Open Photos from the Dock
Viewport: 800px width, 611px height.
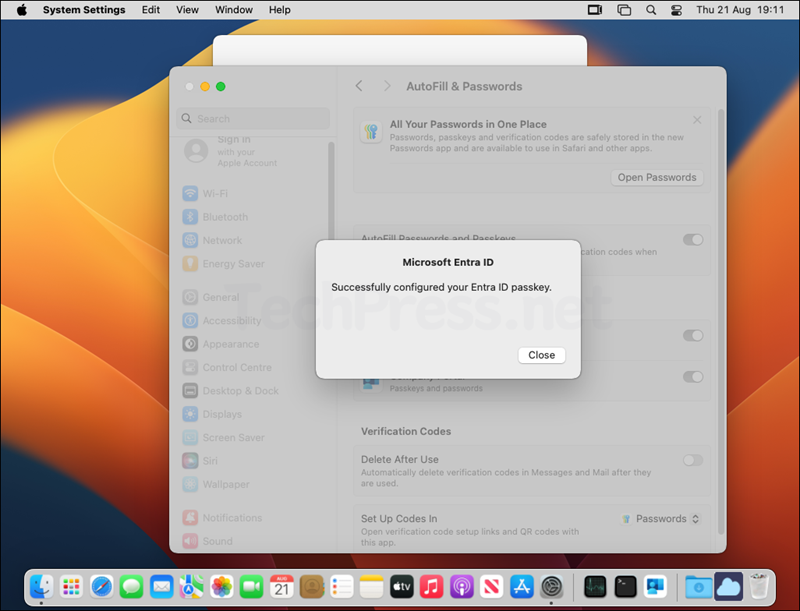click(x=221, y=587)
